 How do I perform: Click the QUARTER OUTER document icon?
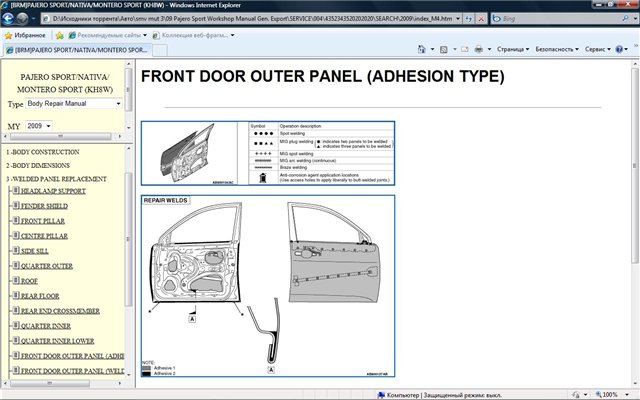(x=16, y=265)
